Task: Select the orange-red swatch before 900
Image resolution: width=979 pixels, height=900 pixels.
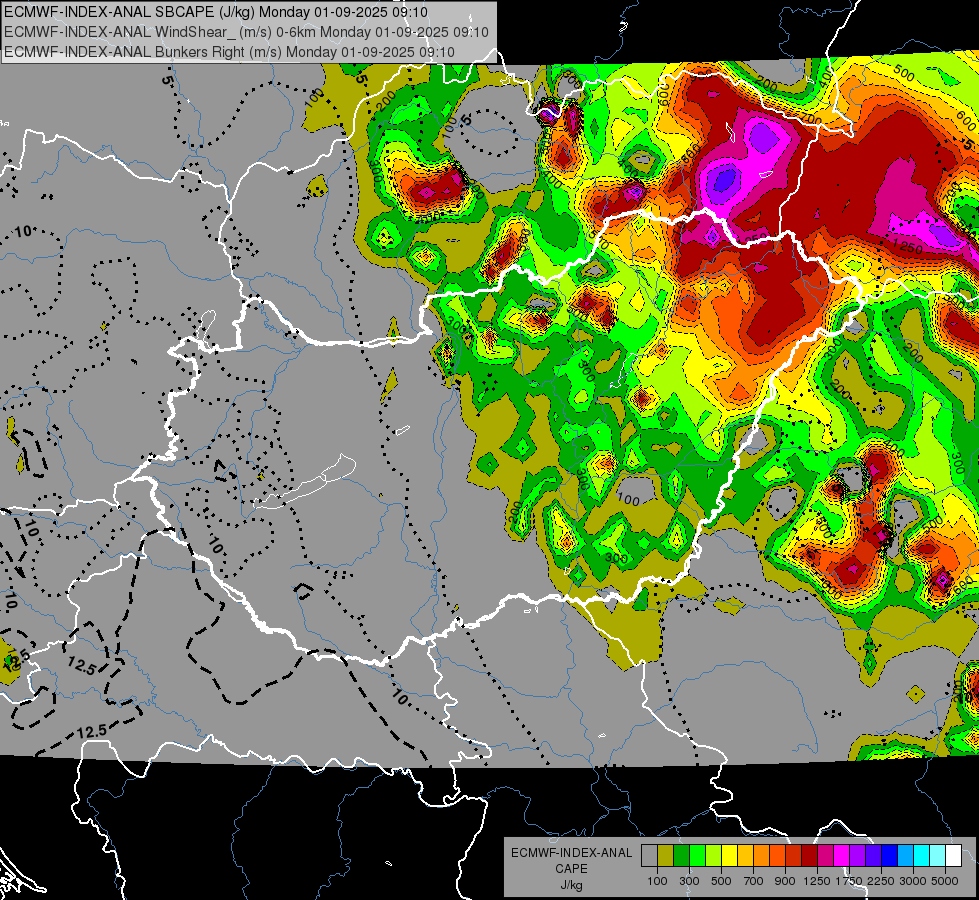Action: point(777,855)
